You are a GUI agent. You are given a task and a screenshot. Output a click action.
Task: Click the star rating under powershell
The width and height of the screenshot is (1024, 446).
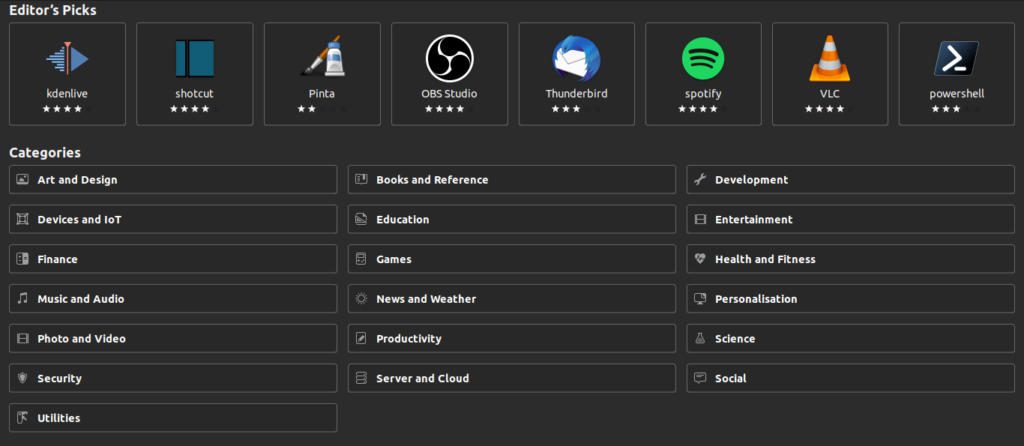tap(957, 109)
